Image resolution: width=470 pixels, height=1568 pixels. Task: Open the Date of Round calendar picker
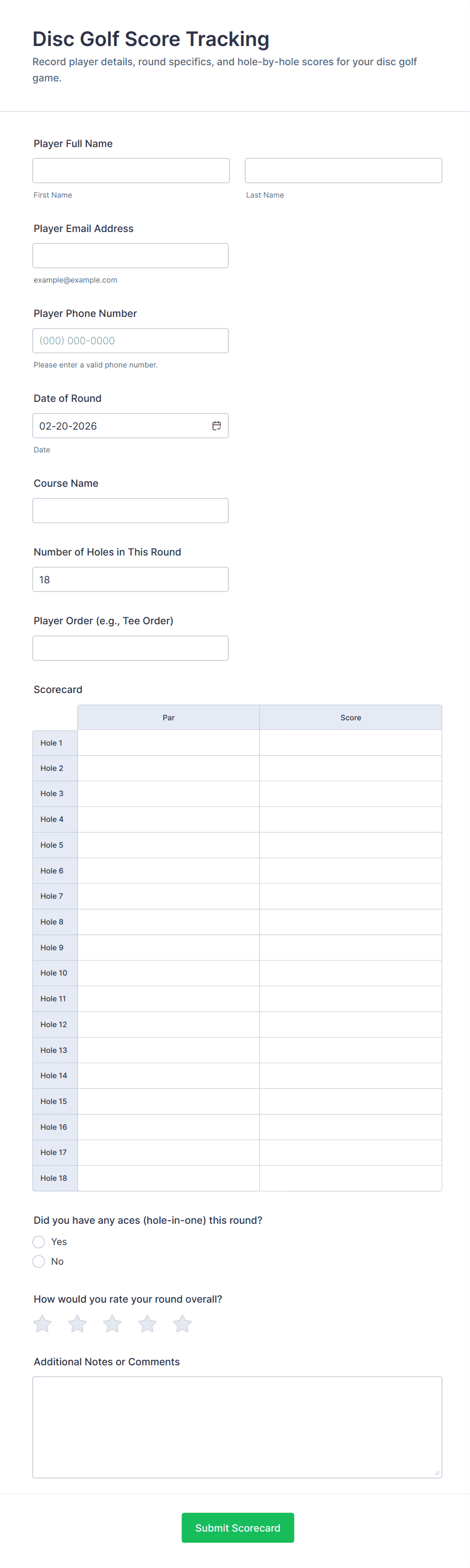[216, 426]
